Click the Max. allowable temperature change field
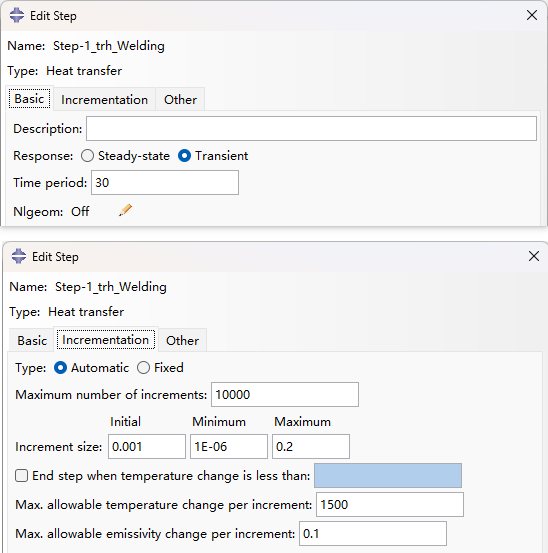Viewport: 548px width, 553px height. point(390,504)
